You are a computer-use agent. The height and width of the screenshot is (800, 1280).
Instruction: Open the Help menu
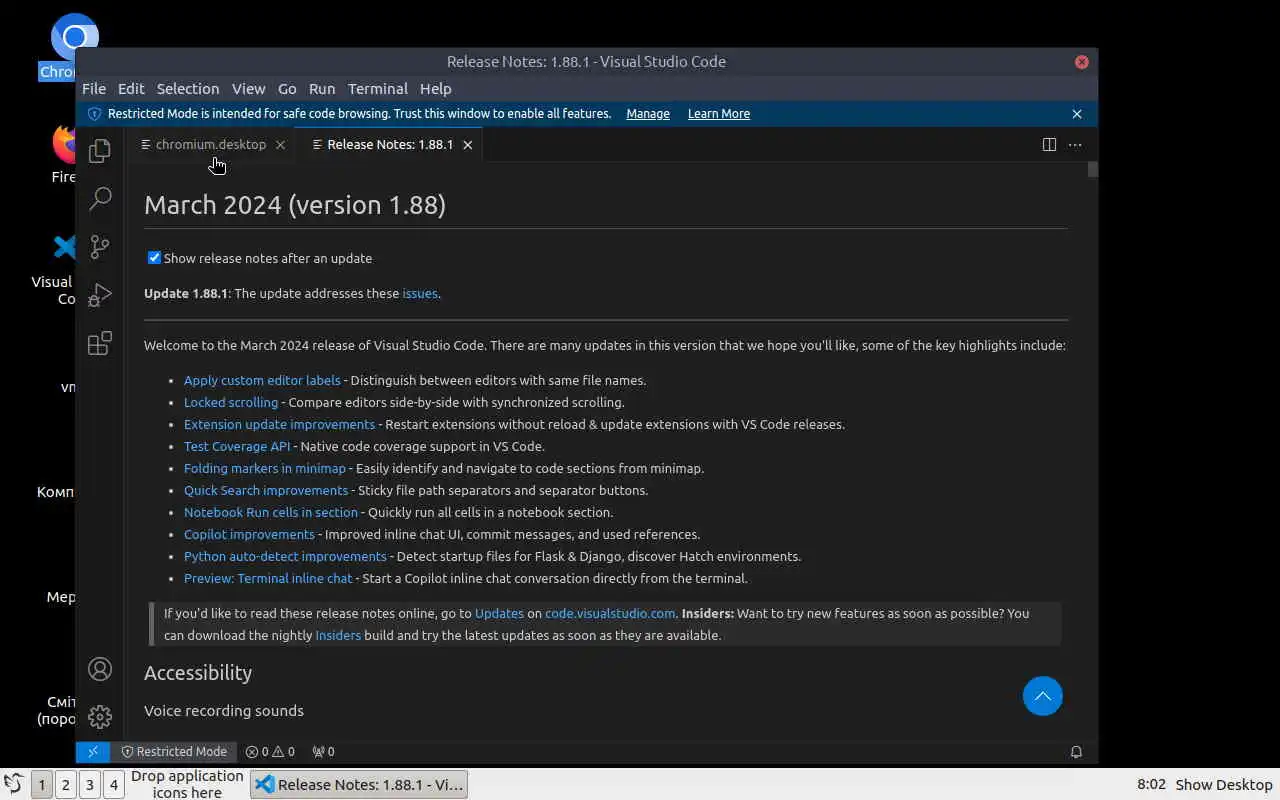click(436, 88)
